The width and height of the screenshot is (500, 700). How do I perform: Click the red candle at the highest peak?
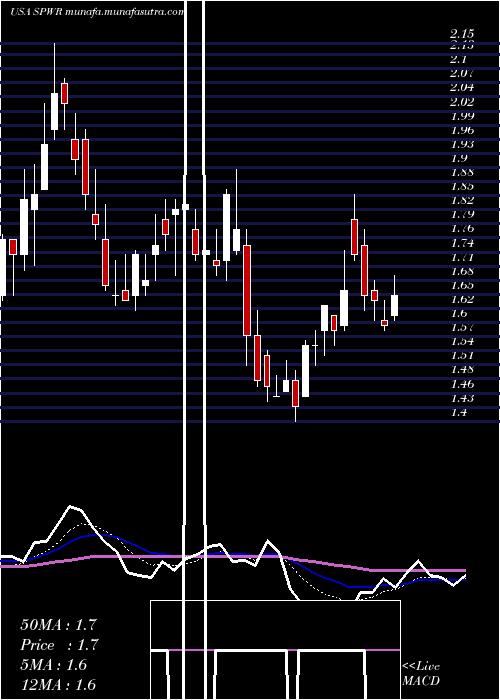(64, 93)
